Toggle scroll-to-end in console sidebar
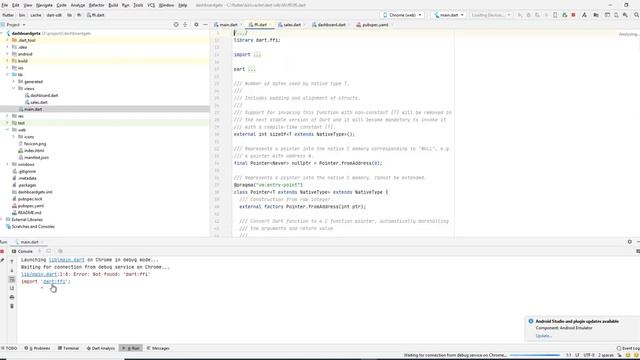 tap(12, 288)
